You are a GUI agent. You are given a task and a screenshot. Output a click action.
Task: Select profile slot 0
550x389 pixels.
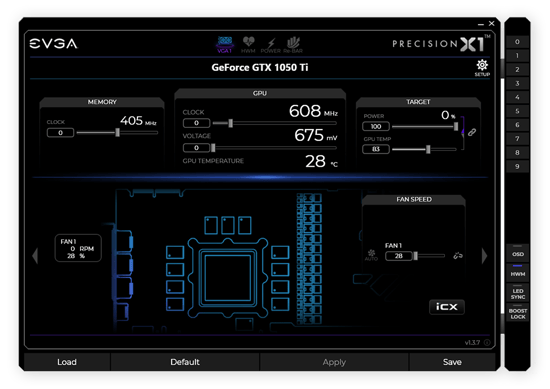[517, 42]
